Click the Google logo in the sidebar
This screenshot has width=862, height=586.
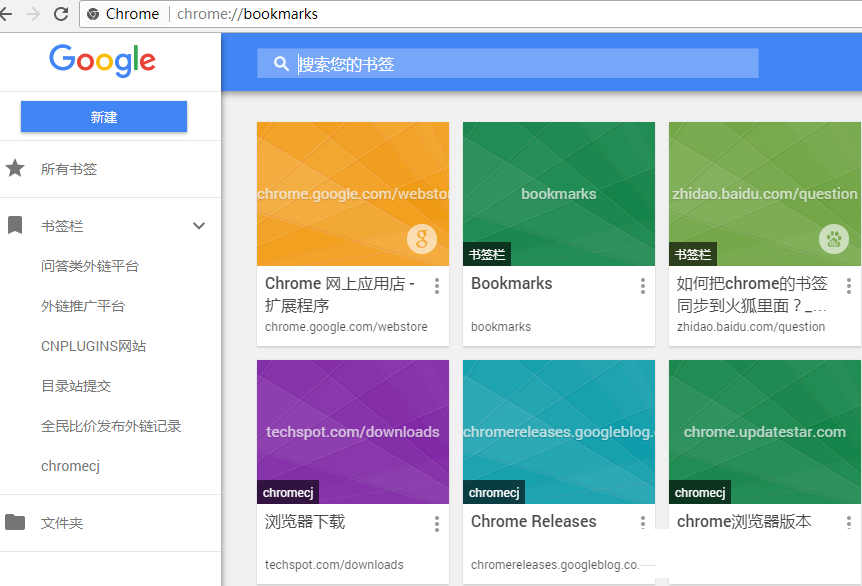pos(103,60)
